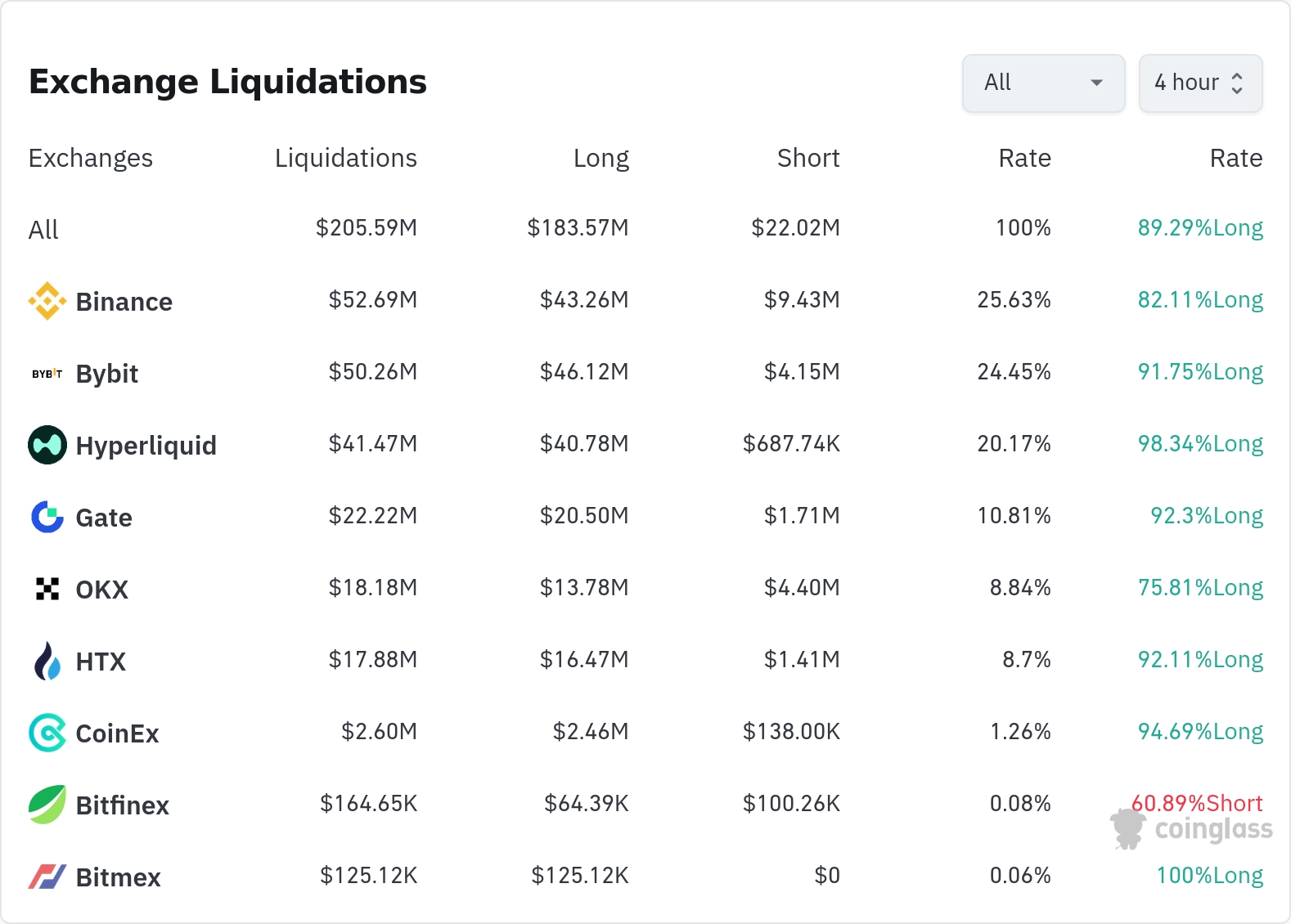
Task: Click the Binance logo icon
Action: click(x=47, y=301)
